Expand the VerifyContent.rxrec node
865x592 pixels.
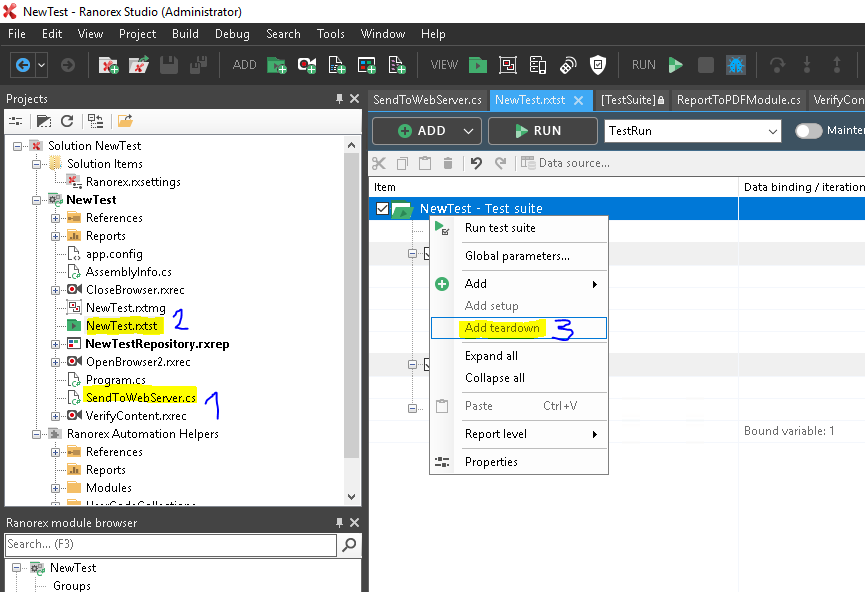55,416
